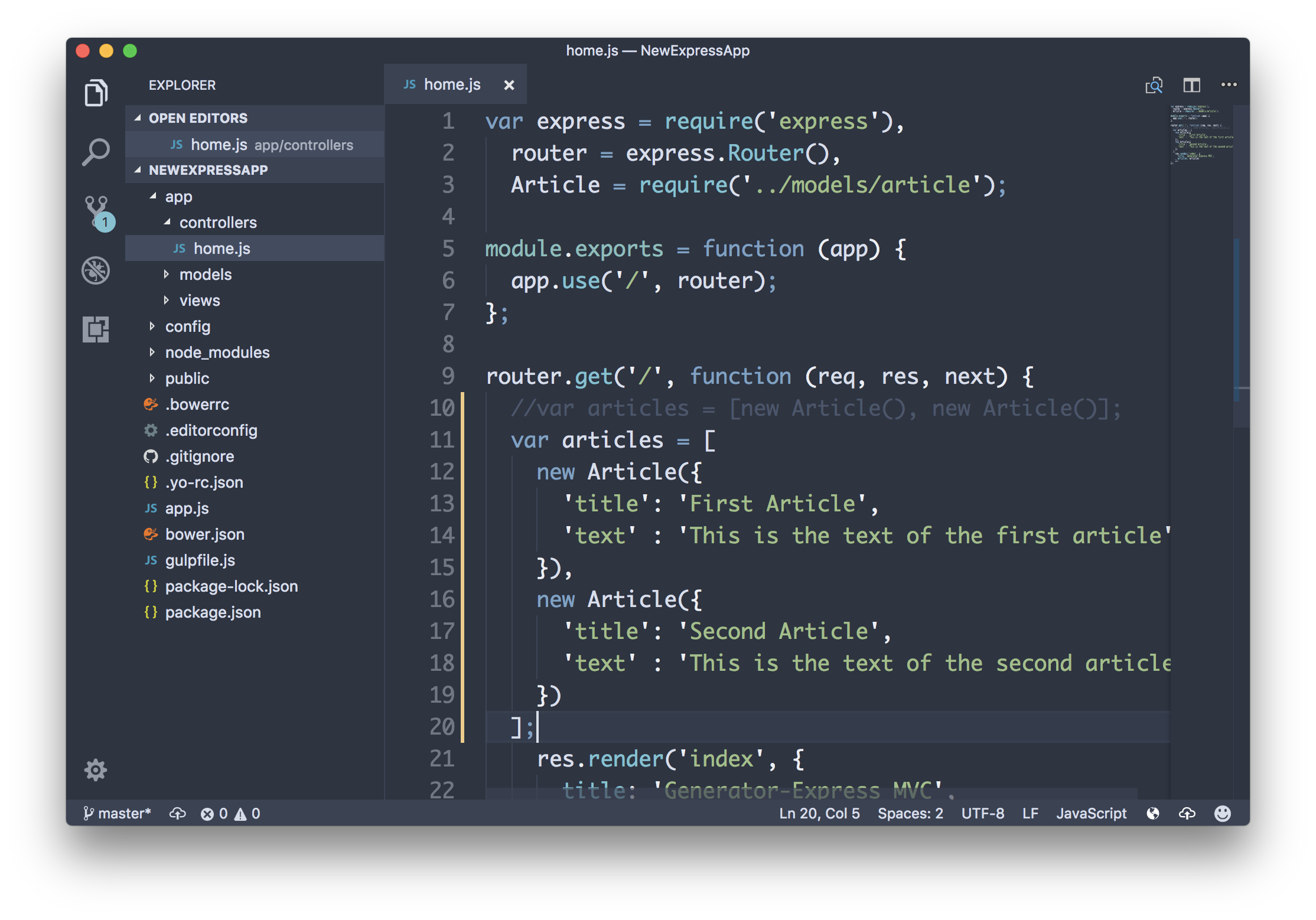Open the .gitignore file

click(x=255, y=456)
